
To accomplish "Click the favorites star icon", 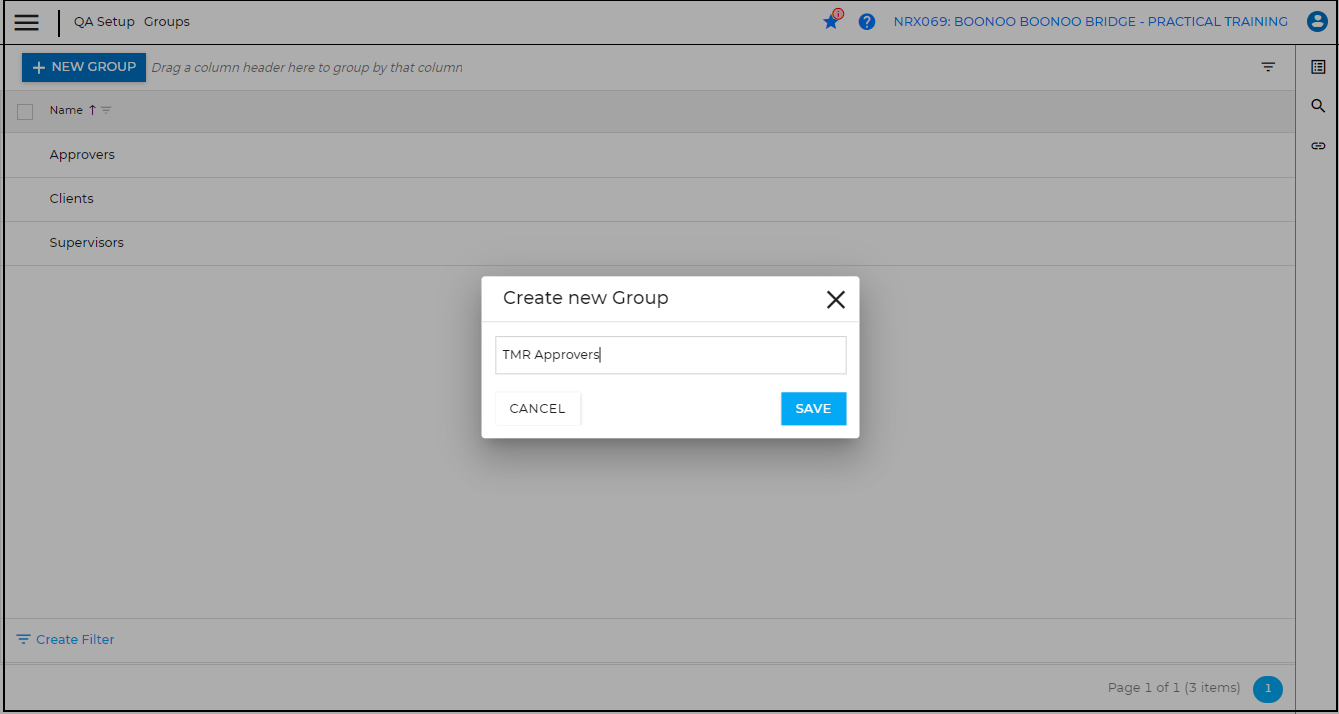I will pyautogui.click(x=830, y=22).
